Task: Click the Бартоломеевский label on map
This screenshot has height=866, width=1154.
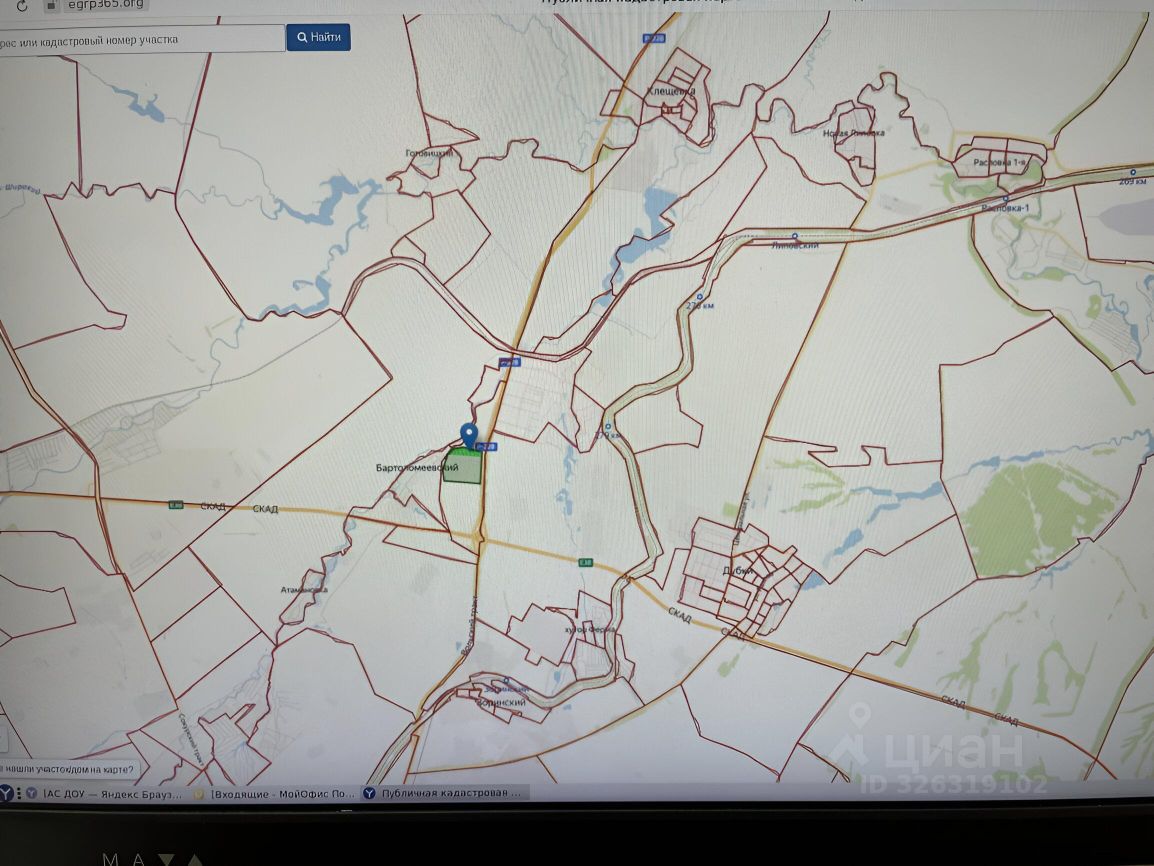Action: click(x=417, y=468)
